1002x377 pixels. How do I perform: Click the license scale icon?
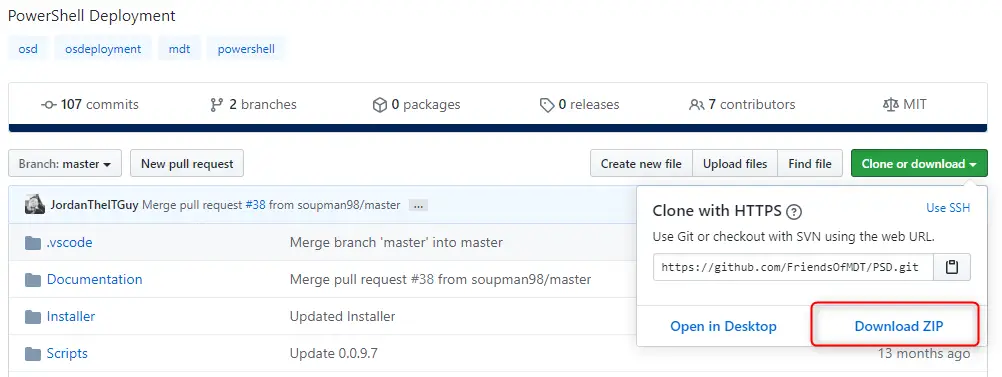pos(890,105)
